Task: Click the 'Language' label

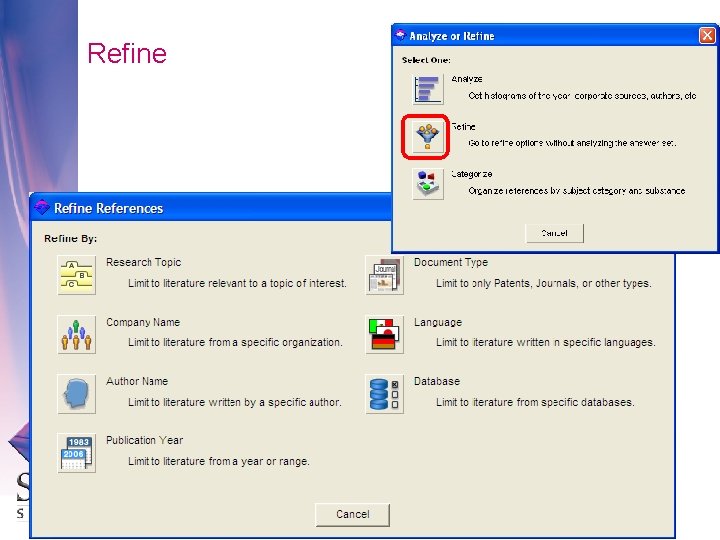Action: coord(438,322)
